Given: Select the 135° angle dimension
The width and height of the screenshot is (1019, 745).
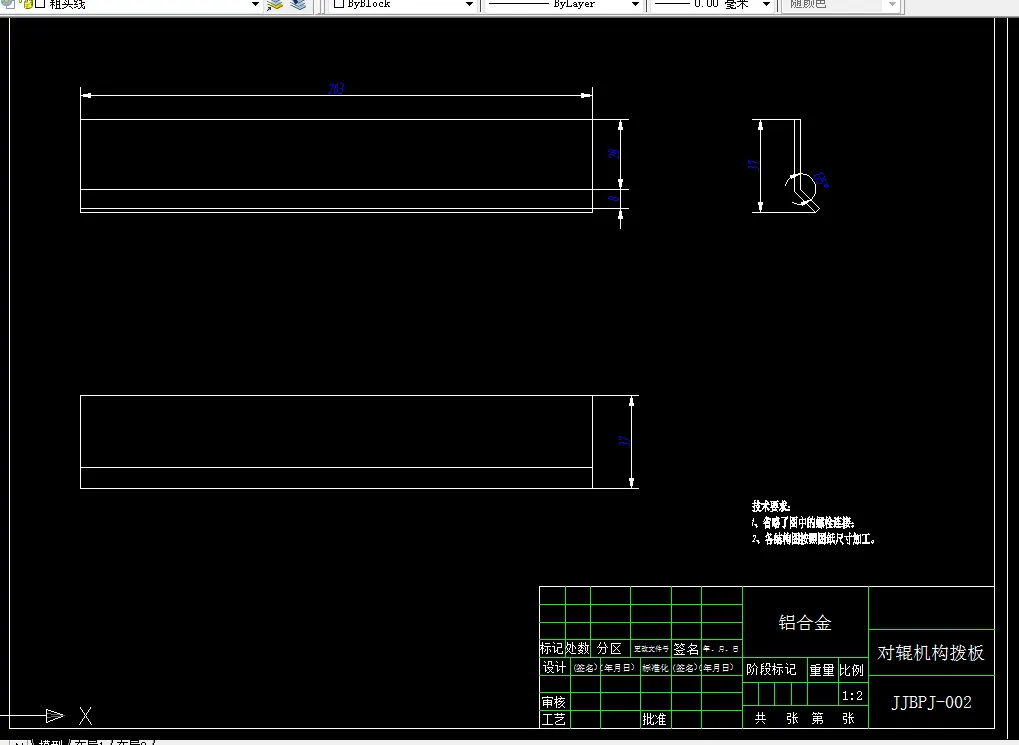Looking at the screenshot, I should [x=821, y=180].
